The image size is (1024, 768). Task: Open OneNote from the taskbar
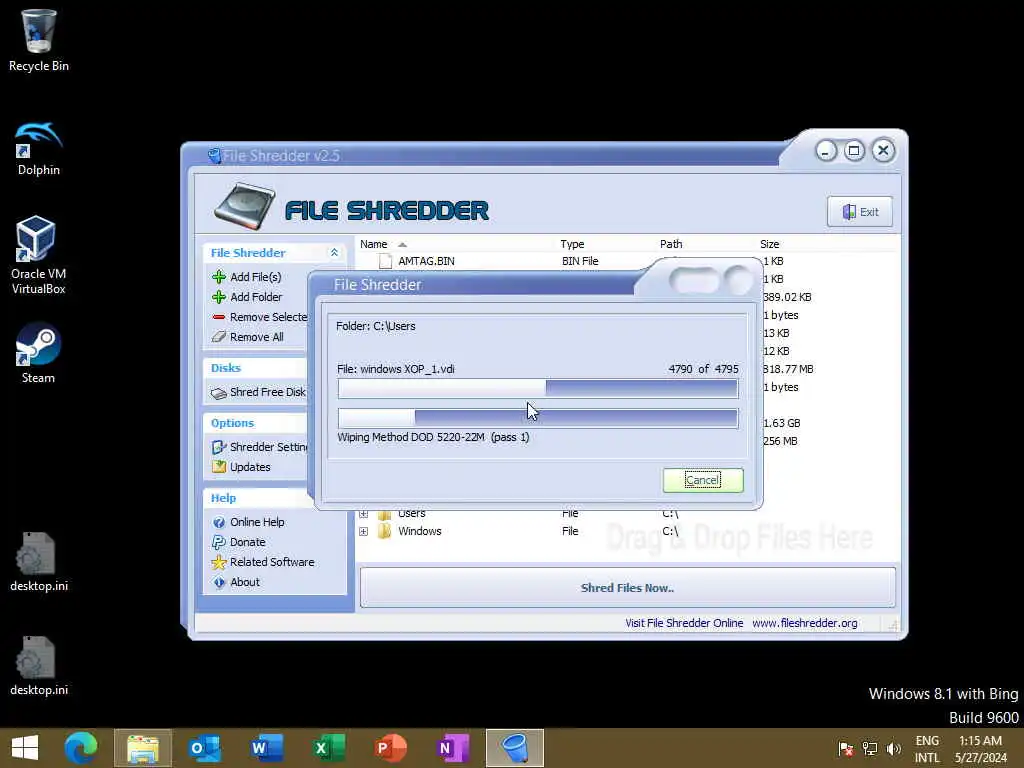453,748
